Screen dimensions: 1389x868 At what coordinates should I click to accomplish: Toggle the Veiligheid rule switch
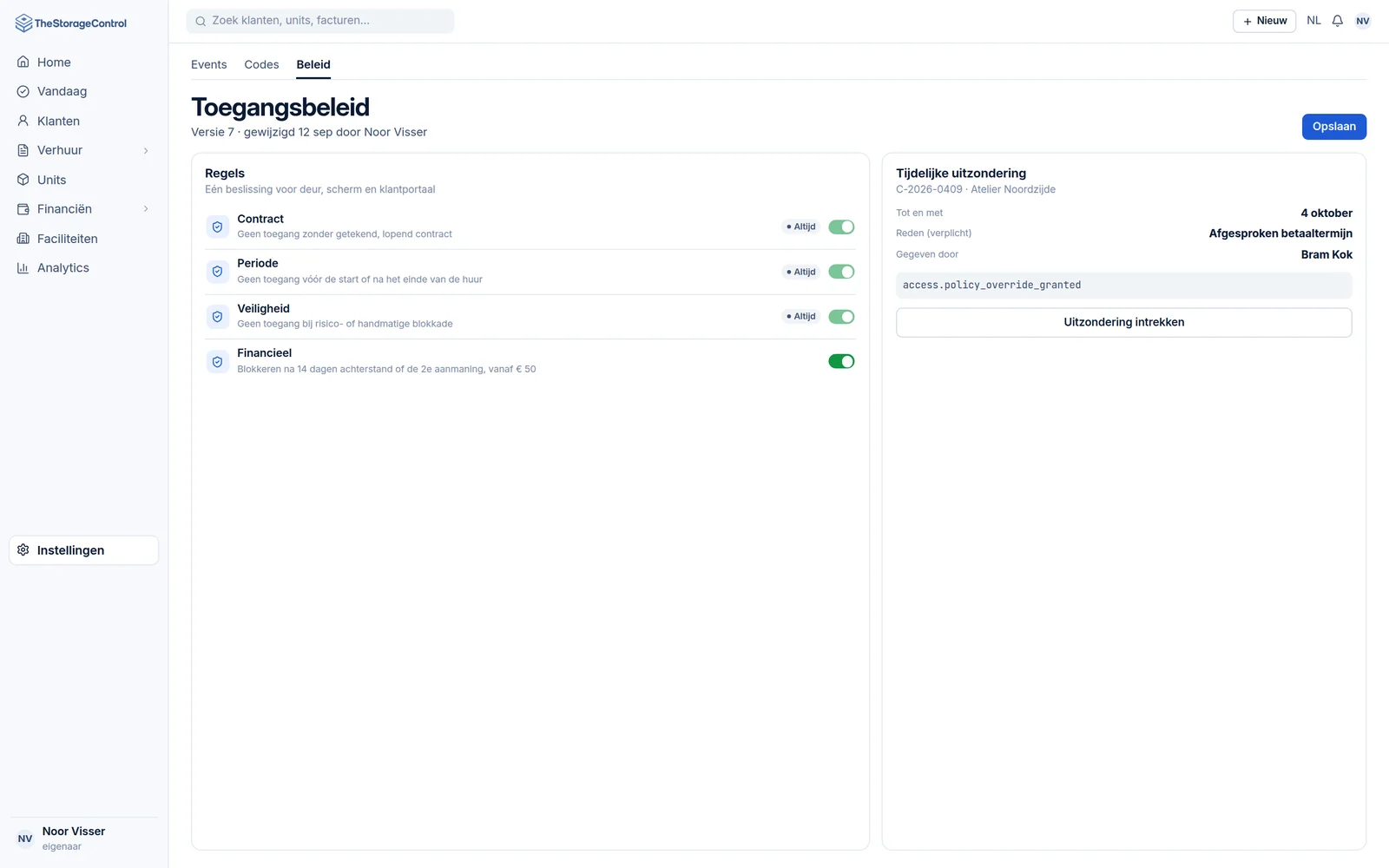tap(841, 317)
